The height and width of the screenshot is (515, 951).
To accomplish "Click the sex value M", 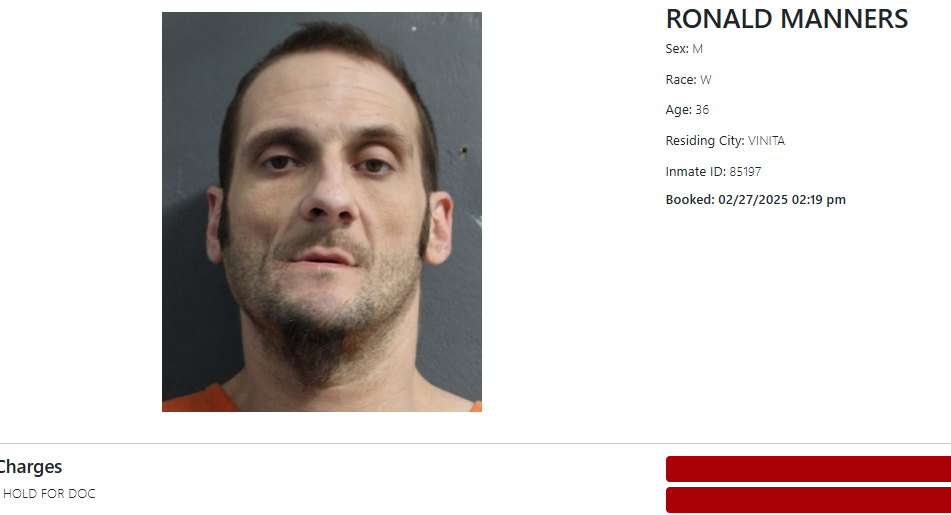I will [697, 49].
